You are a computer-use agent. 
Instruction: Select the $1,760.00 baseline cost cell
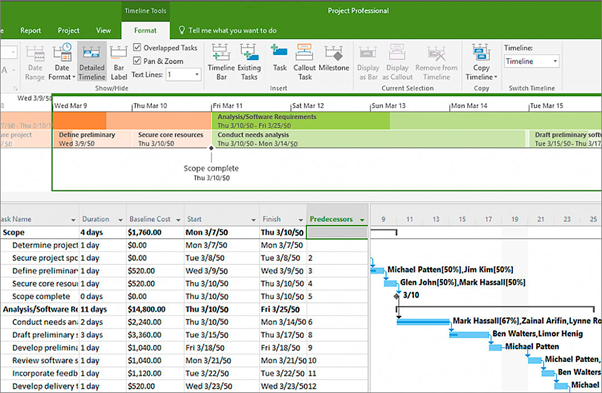coord(155,232)
